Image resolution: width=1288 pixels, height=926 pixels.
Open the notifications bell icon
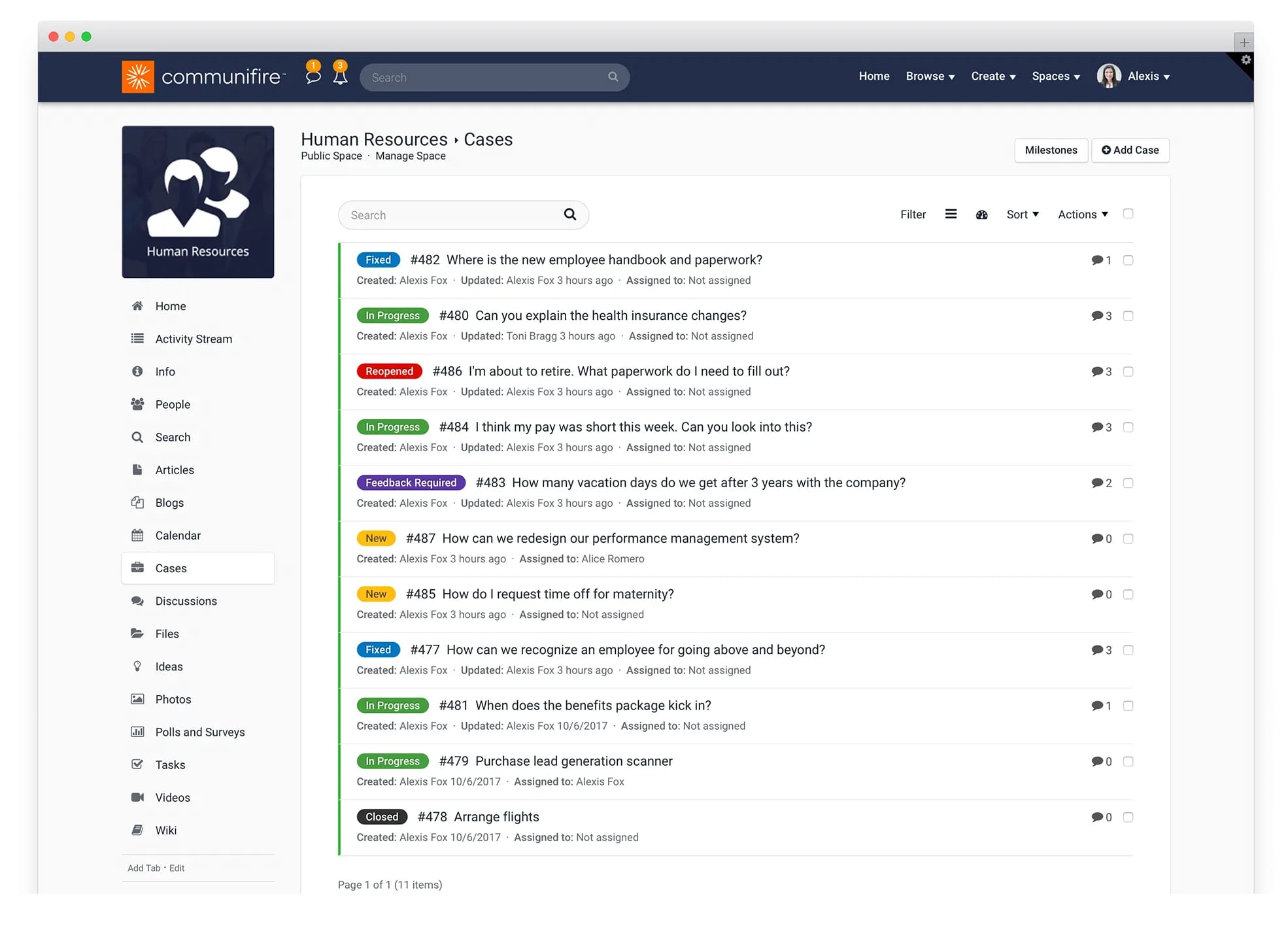pyautogui.click(x=340, y=76)
